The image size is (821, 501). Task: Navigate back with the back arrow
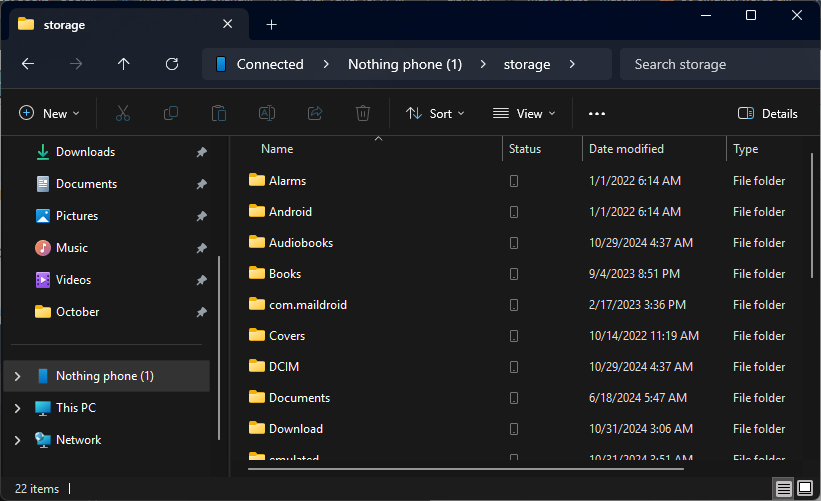(x=28, y=64)
